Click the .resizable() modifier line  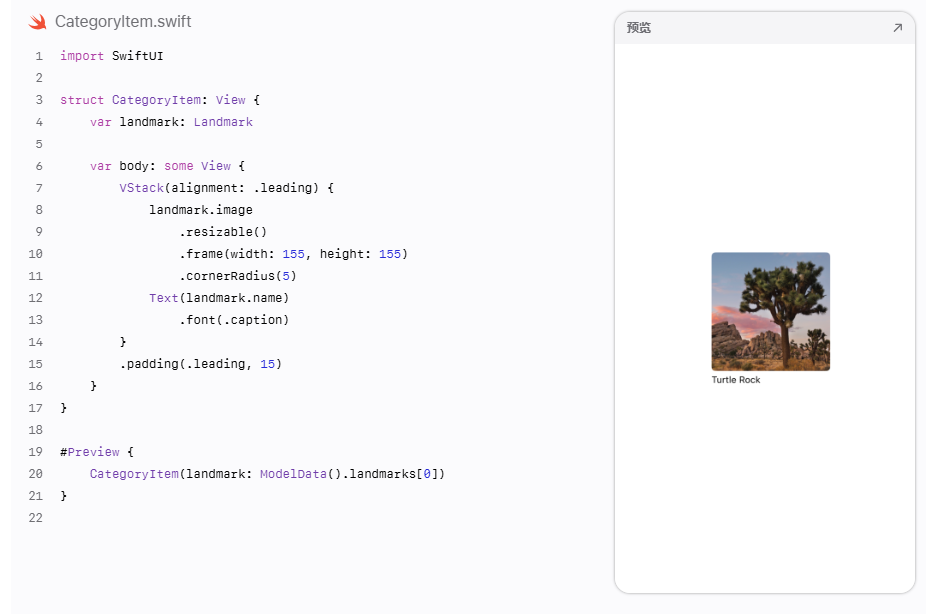click(223, 232)
